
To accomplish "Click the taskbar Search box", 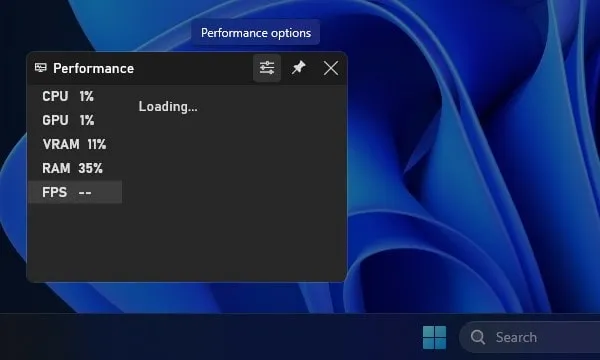I will click(x=530, y=337).
